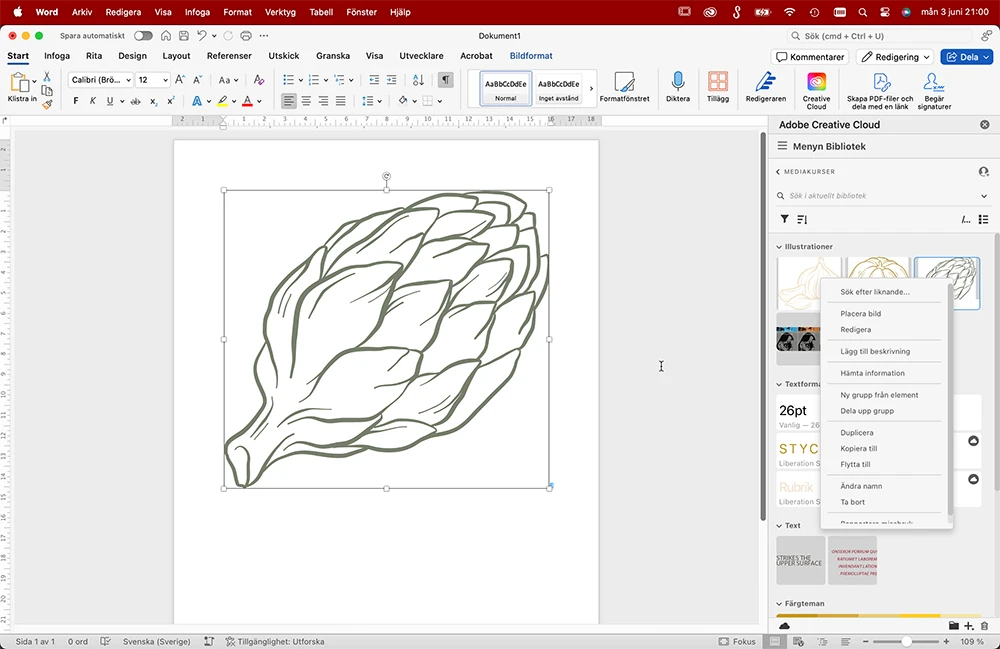Click Svenska (Sverige) language in status bar
The width and height of the screenshot is (1000, 649).
click(x=156, y=641)
